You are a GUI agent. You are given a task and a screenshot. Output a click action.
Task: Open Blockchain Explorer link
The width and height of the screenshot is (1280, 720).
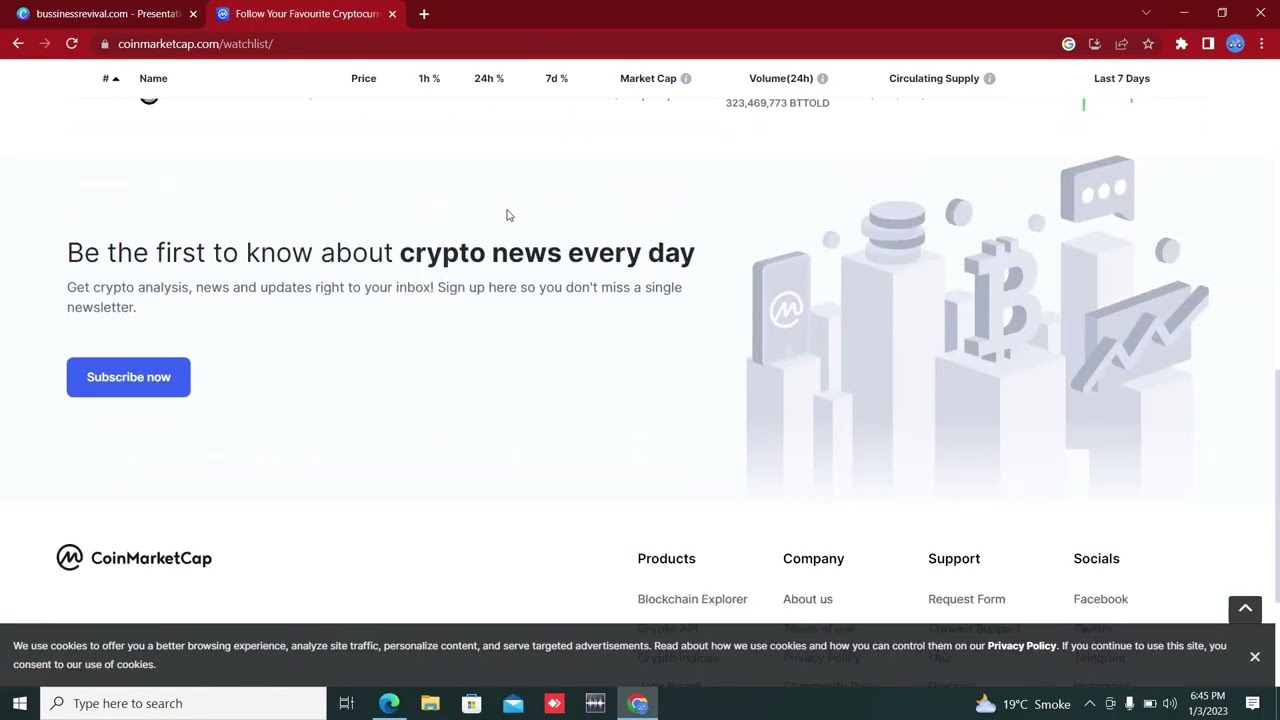[x=692, y=599]
